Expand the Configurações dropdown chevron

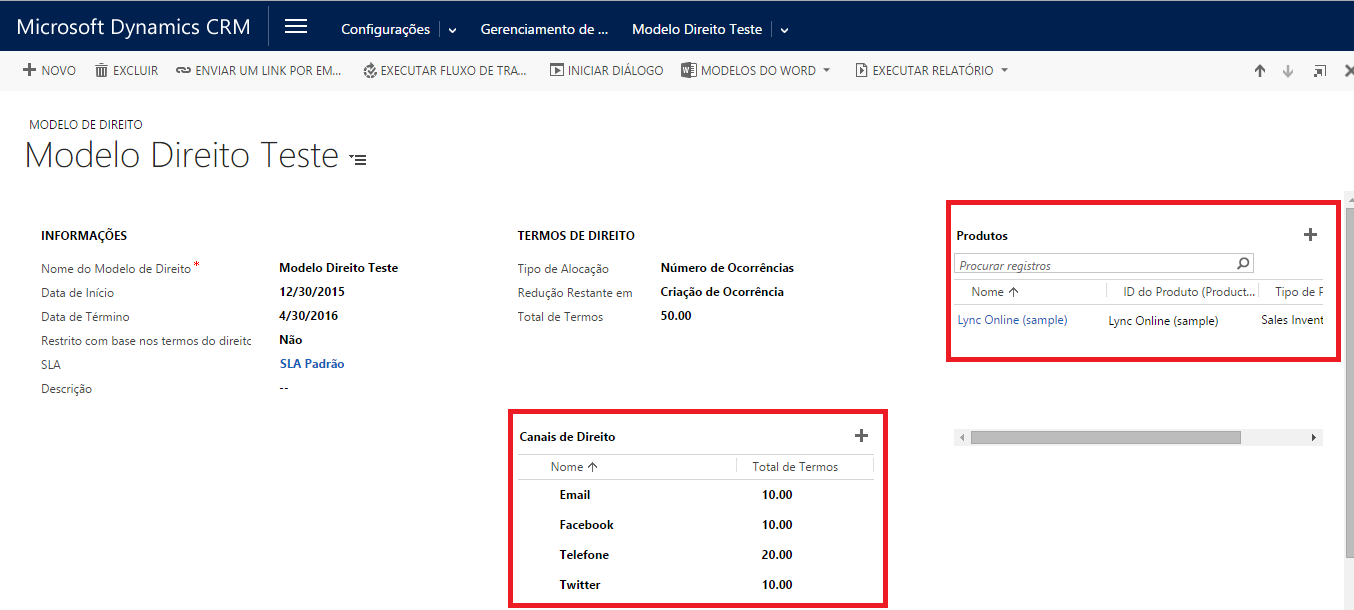(x=452, y=30)
